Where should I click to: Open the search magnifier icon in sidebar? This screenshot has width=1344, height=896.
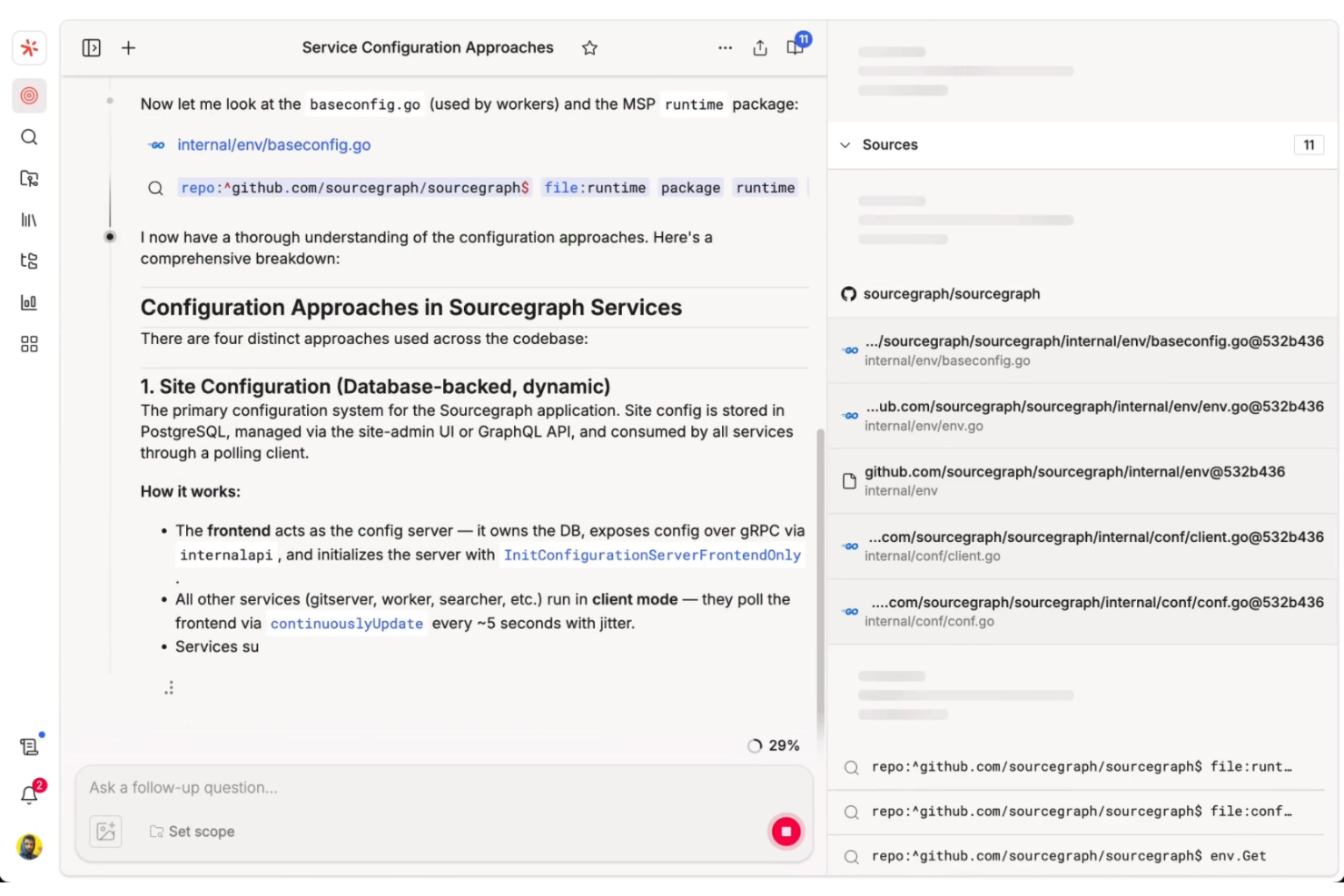pos(29,137)
